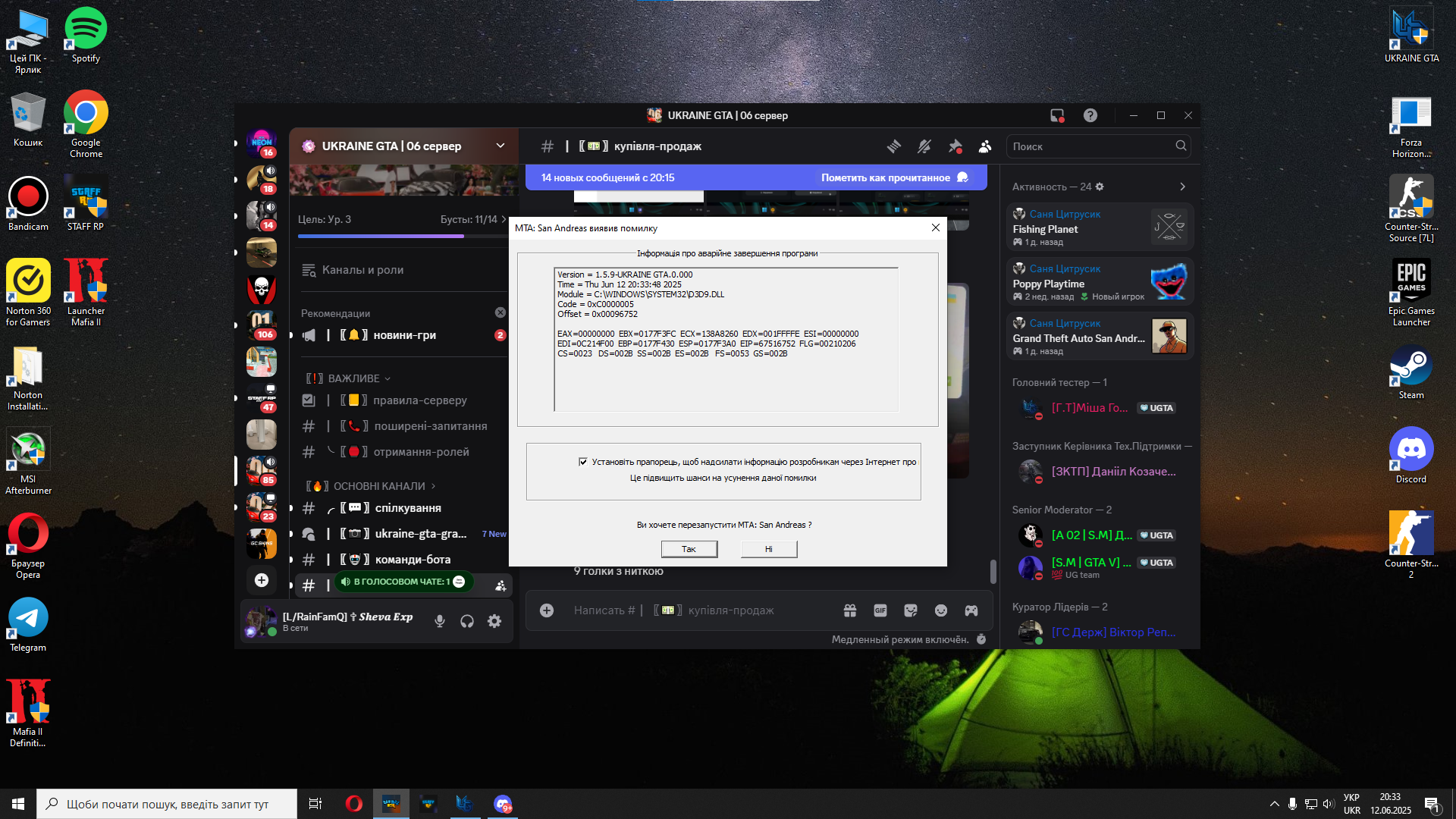1456x819 pixels.
Task: Click the message attachment plus button
Action: [x=547, y=610]
